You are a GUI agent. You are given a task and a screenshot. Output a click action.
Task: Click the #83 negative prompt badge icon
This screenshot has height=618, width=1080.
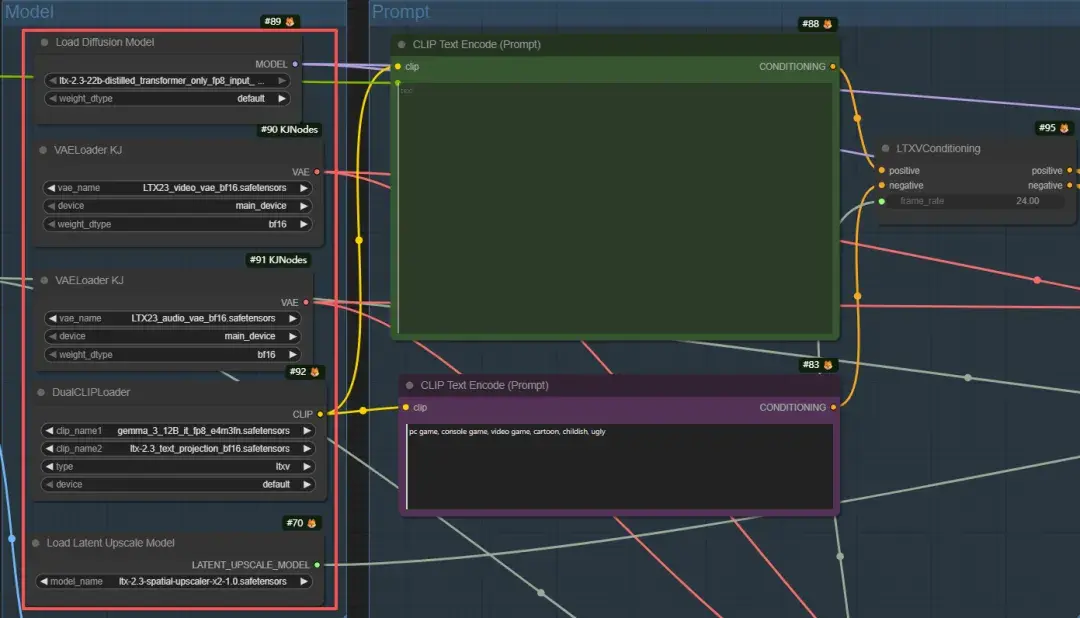(x=828, y=364)
